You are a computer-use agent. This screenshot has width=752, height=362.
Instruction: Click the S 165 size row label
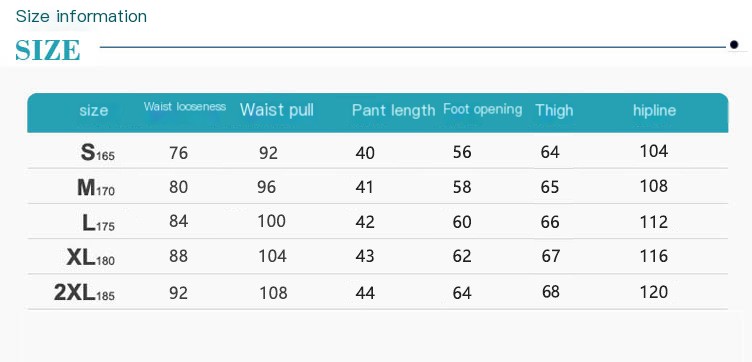click(97, 152)
